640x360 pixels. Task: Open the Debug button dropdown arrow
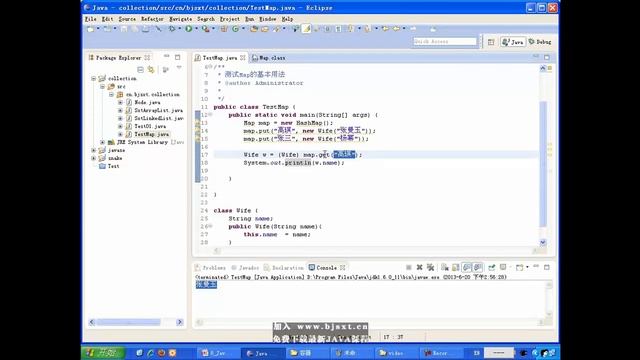pos(180,29)
